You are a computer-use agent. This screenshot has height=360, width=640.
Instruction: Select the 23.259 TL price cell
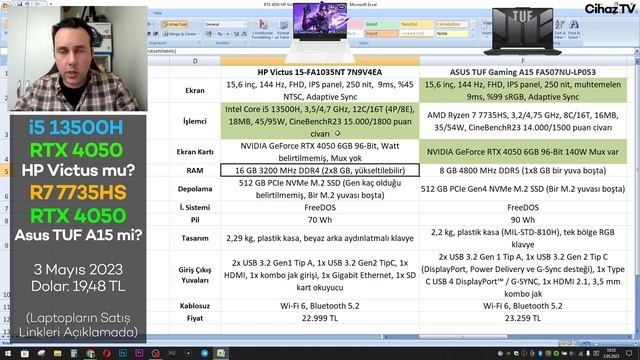click(523, 318)
